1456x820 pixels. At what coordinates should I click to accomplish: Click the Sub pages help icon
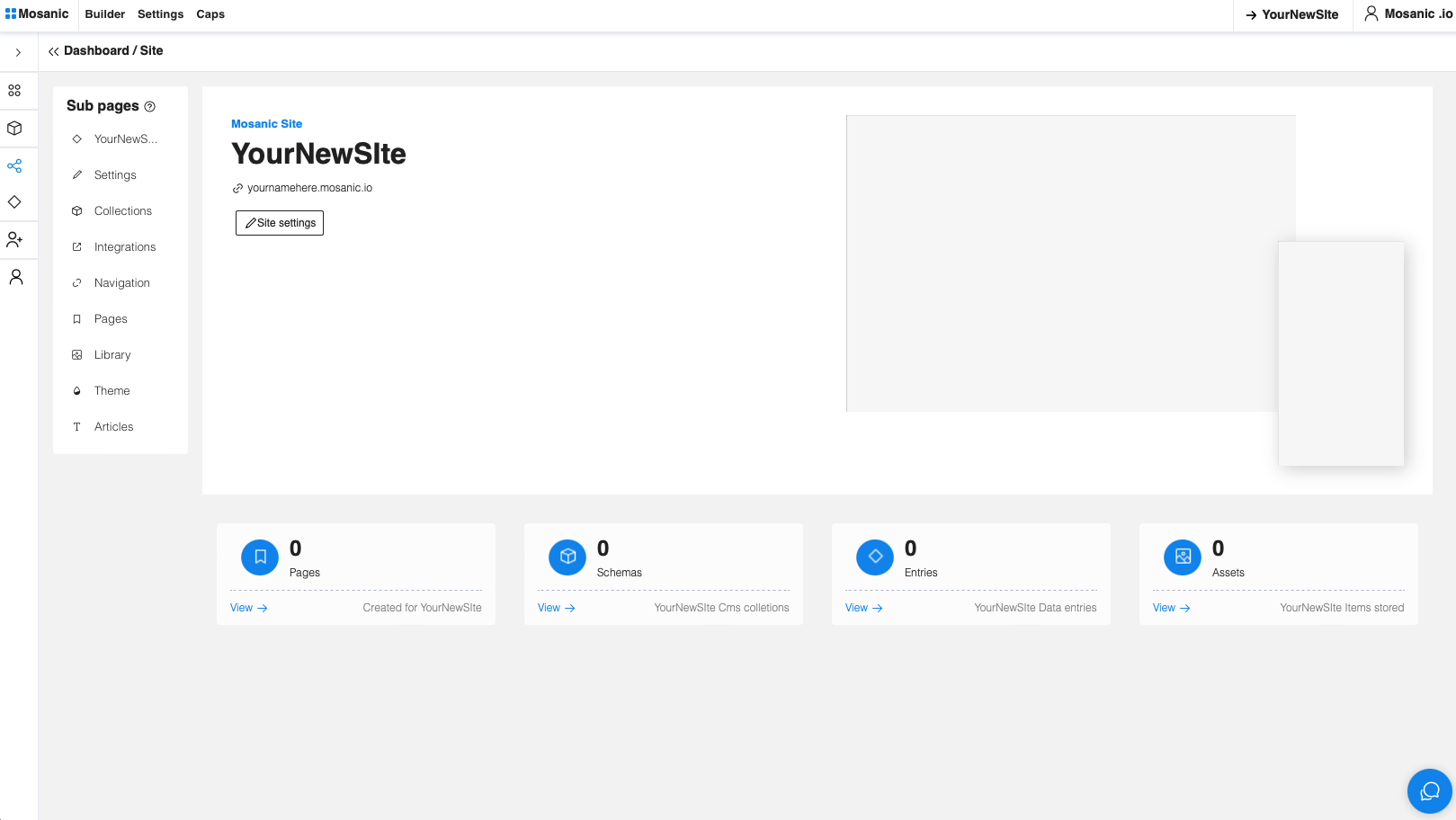tap(150, 107)
